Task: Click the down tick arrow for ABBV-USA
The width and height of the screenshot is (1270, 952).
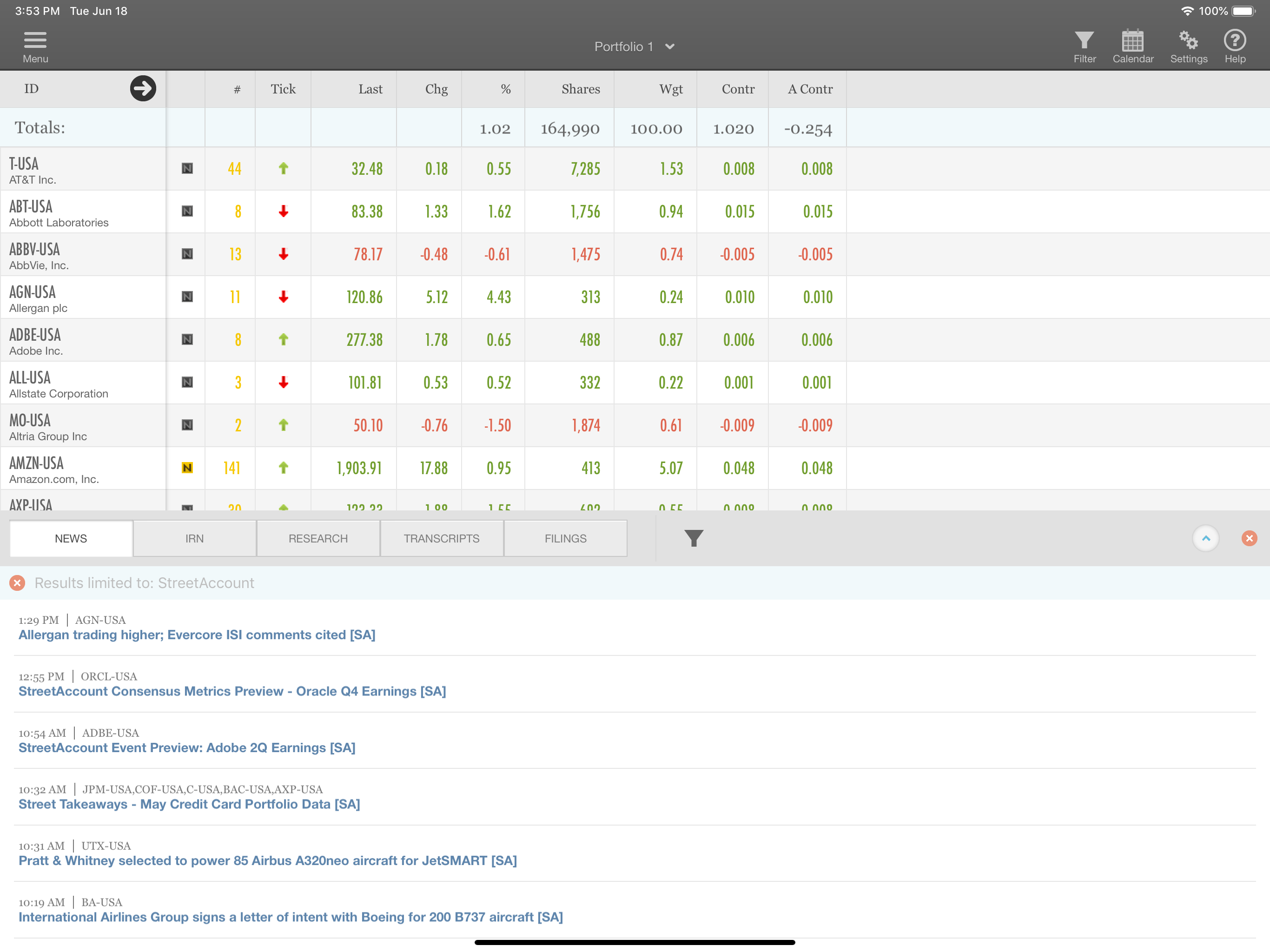Action: [x=284, y=254]
